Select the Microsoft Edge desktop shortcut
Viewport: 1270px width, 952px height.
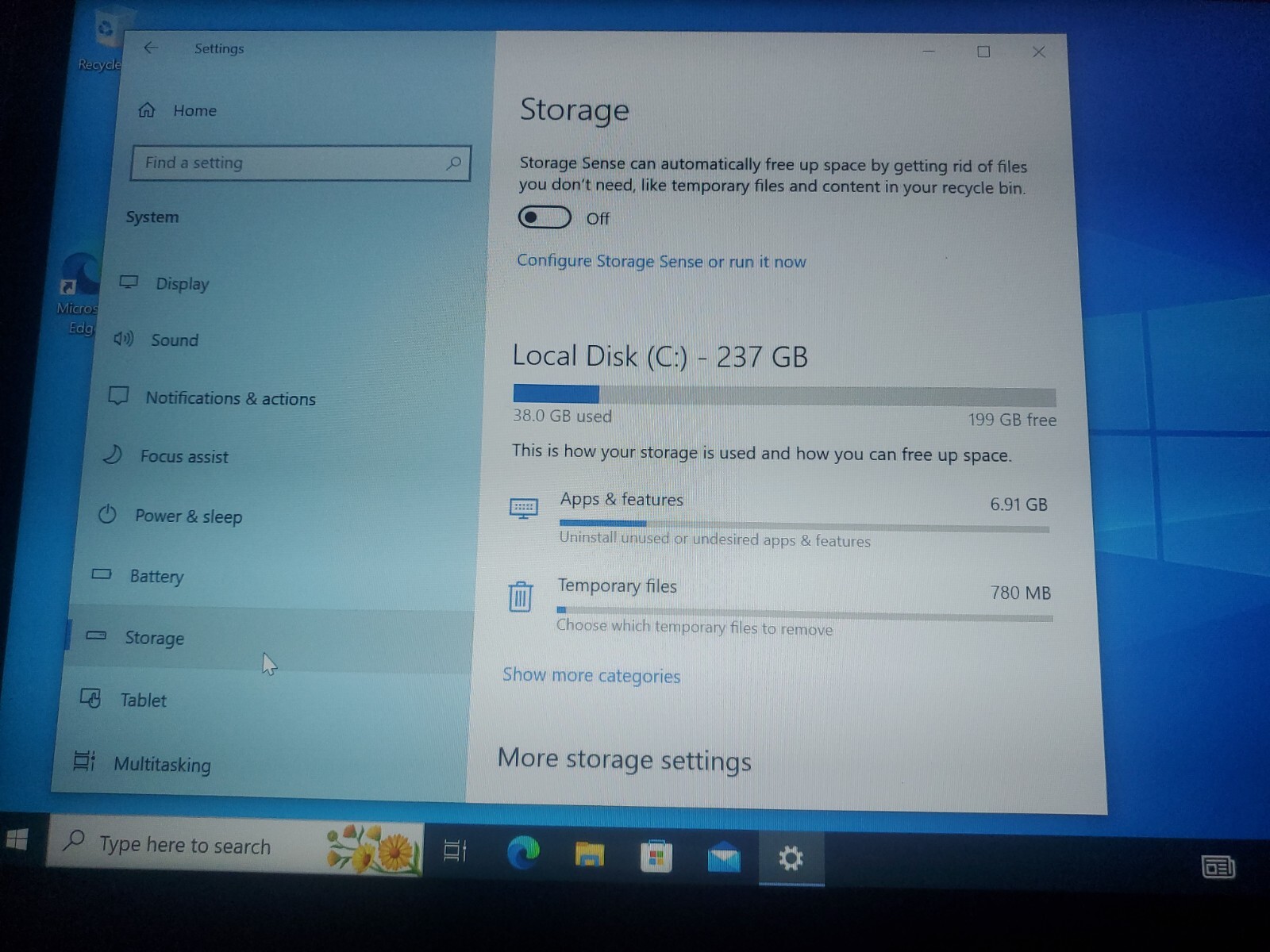79,295
